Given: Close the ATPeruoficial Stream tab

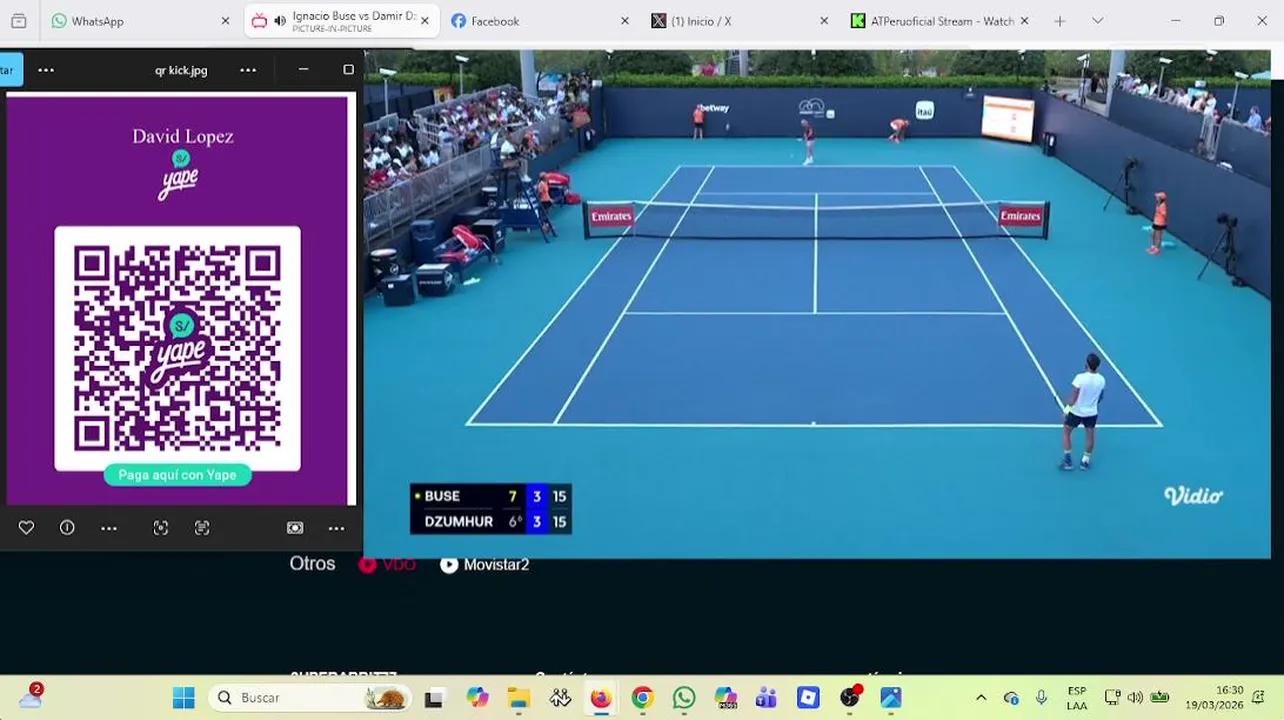Looking at the screenshot, I should coord(1024,21).
